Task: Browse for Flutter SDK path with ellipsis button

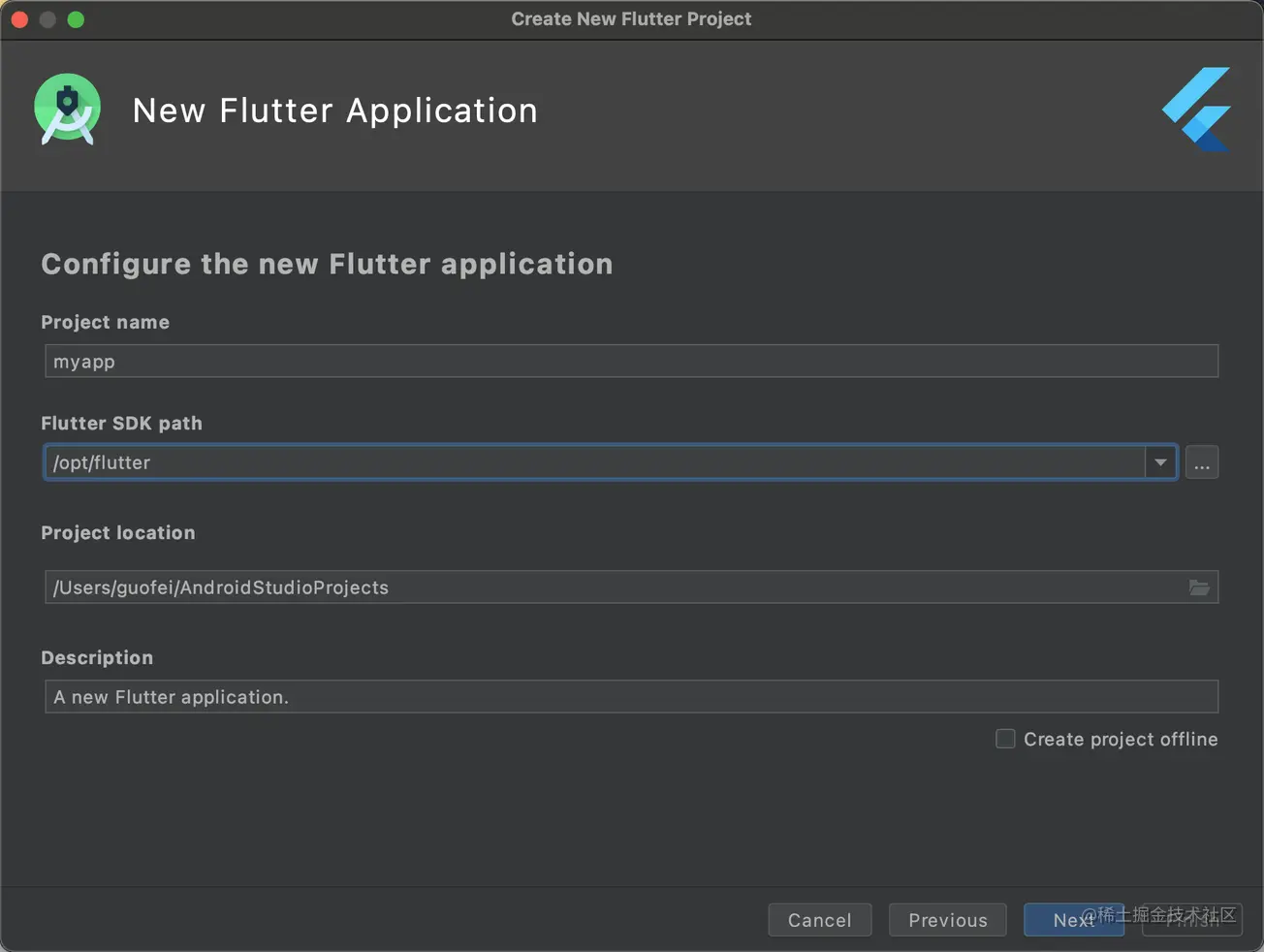Action: (x=1202, y=462)
